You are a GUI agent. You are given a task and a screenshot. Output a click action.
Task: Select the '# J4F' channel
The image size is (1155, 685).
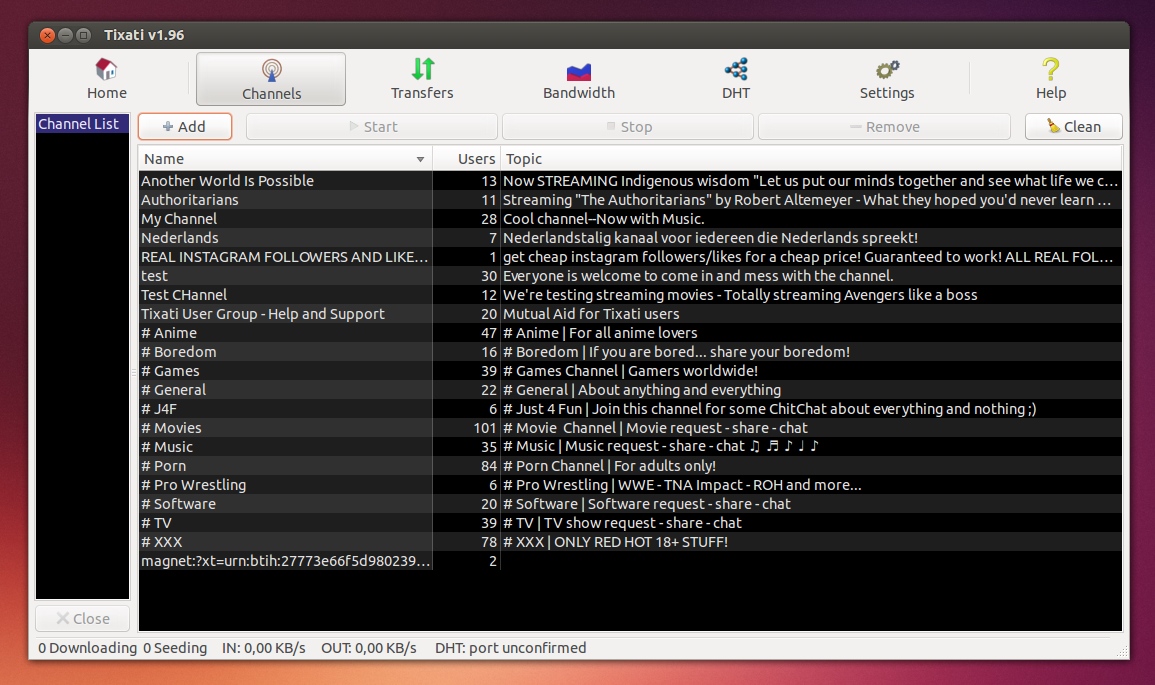[x=630, y=409]
